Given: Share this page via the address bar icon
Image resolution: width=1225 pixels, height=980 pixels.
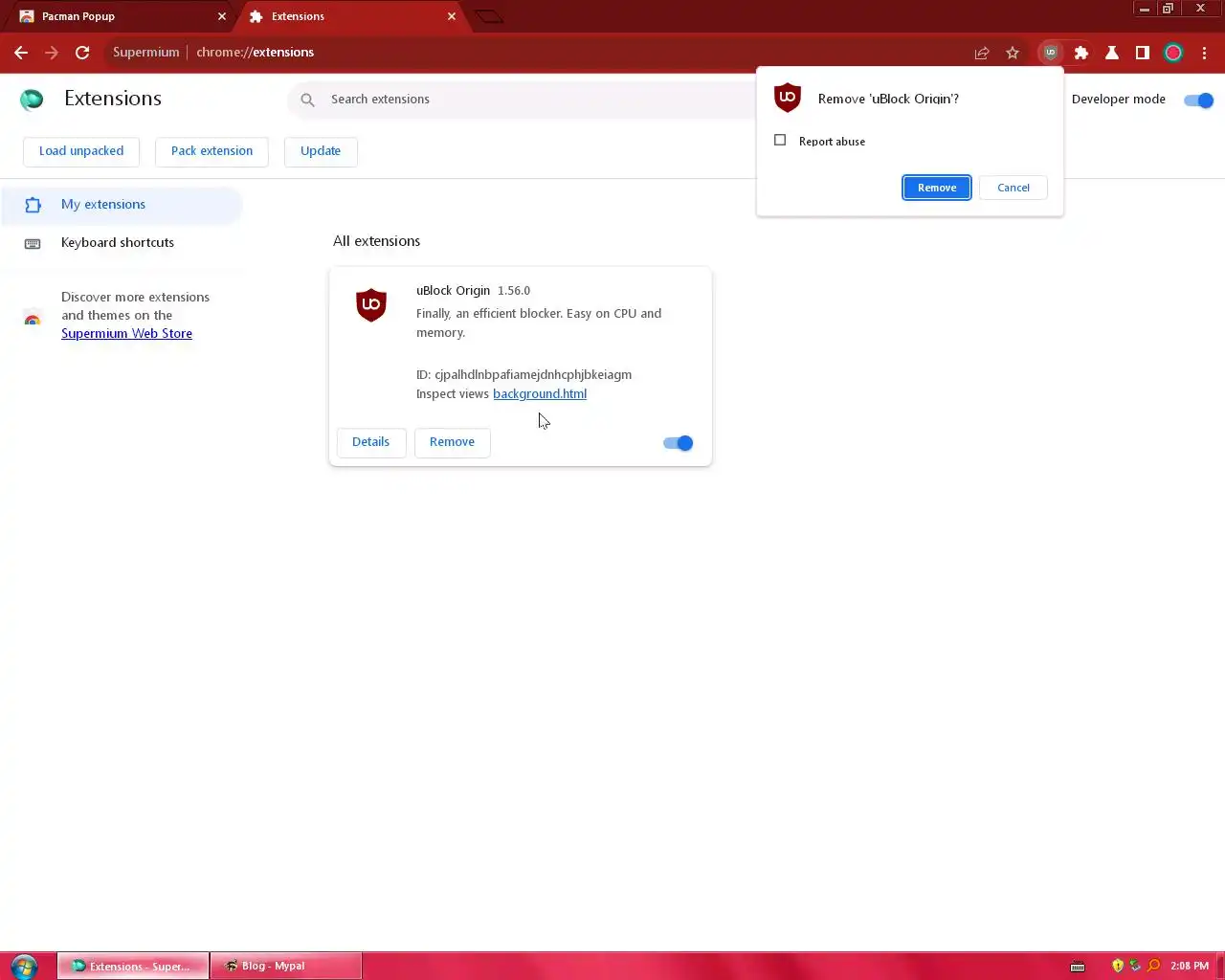Looking at the screenshot, I should [982, 53].
